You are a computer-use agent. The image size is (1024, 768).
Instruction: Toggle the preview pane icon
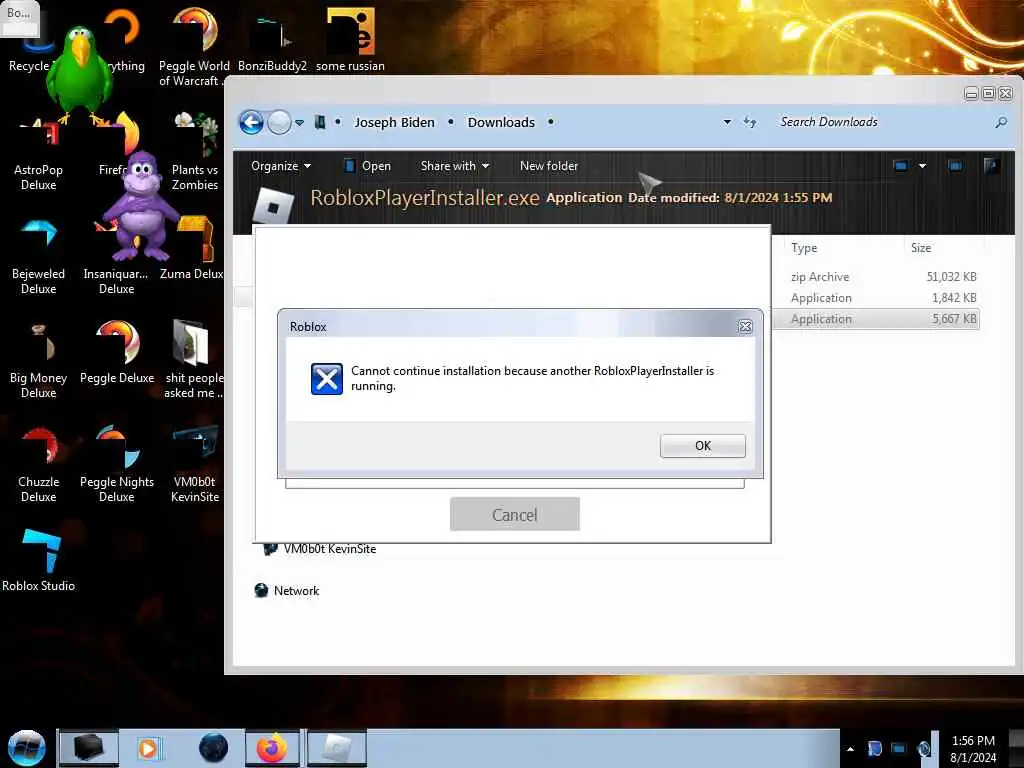click(955, 166)
